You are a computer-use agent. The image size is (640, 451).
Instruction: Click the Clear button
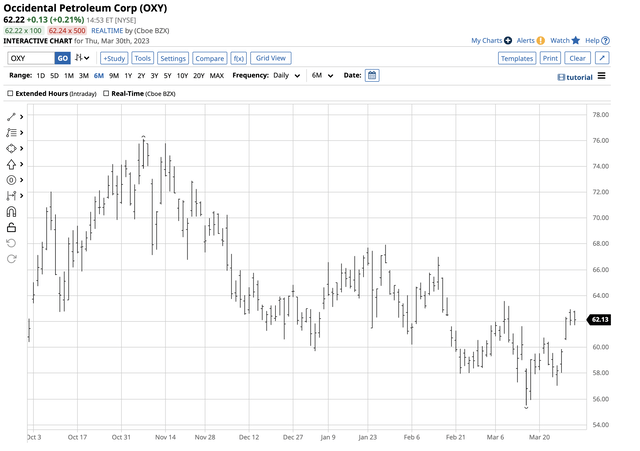[x=577, y=58]
